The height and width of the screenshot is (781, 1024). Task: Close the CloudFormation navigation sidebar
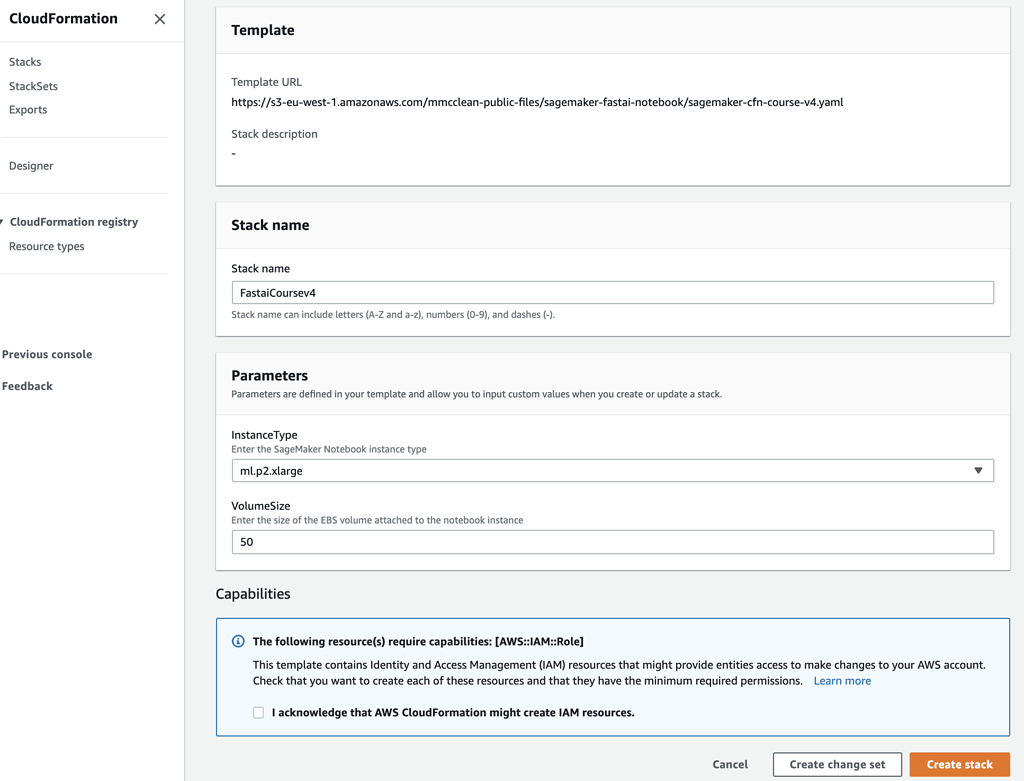tap(159, 18)
